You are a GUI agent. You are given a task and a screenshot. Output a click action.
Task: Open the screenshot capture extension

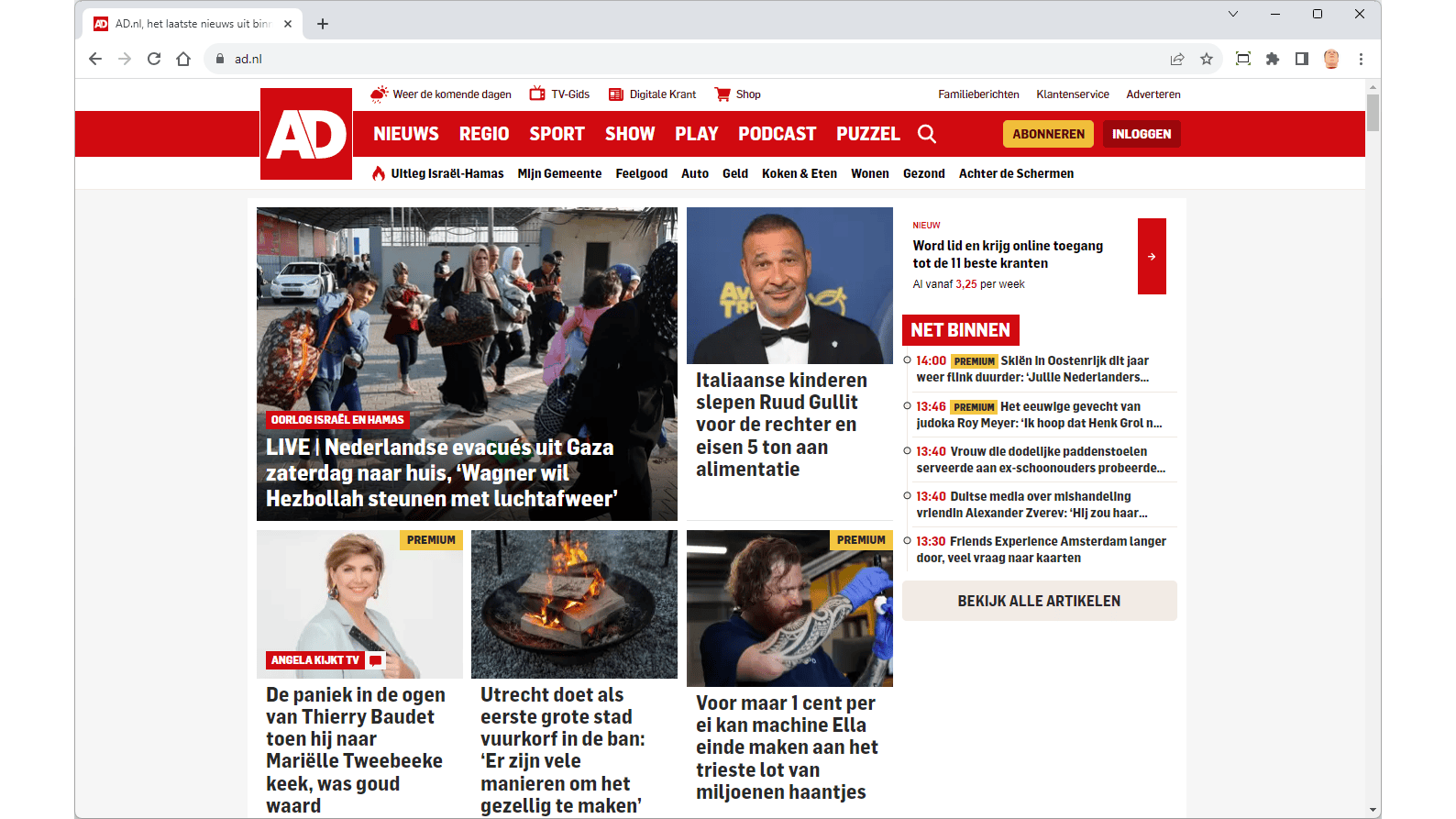click(x=1243, y=59)
